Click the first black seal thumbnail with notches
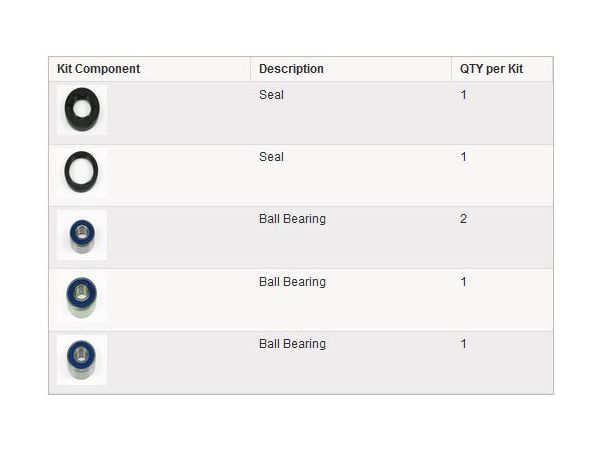Screen dimensions: 600x450 (82, 110)
